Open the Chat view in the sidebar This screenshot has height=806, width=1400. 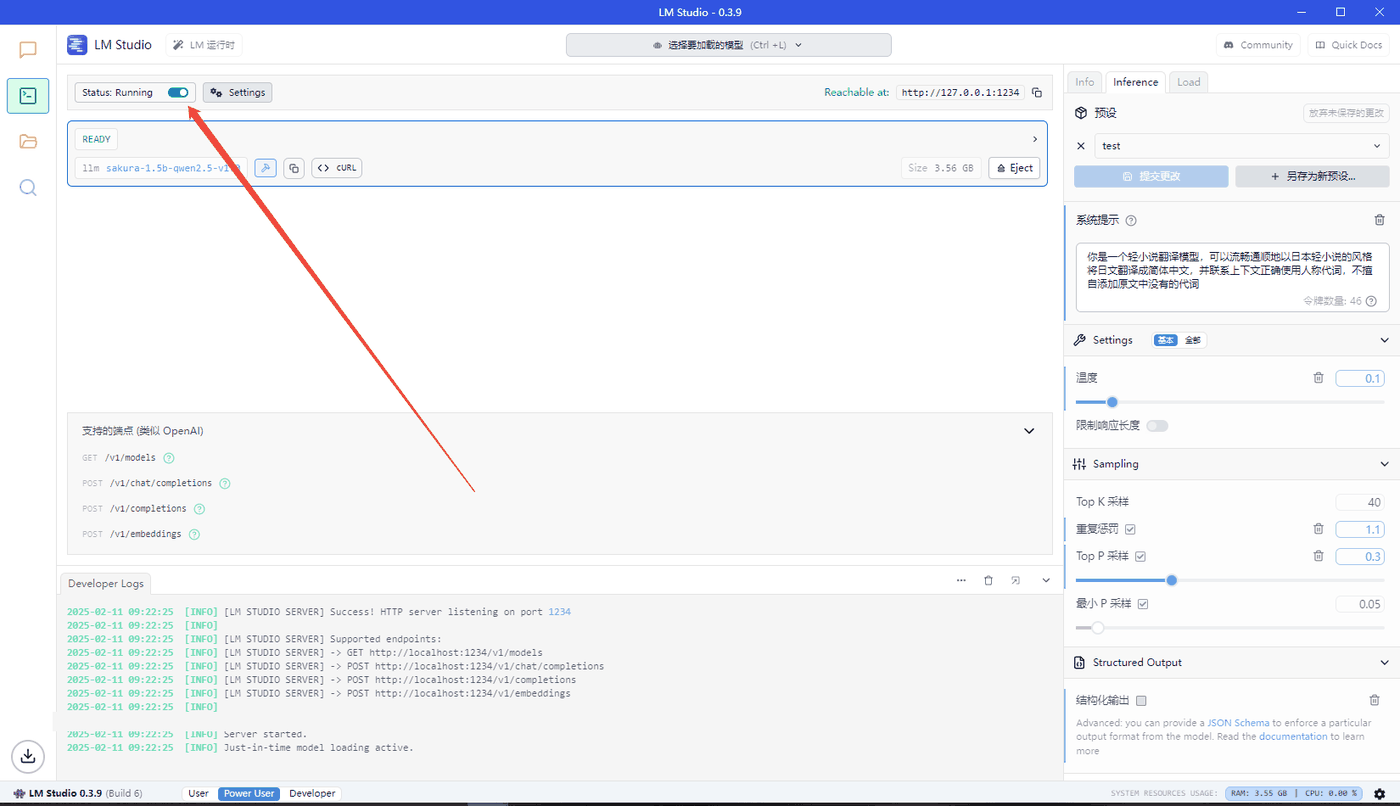point(28,50)
